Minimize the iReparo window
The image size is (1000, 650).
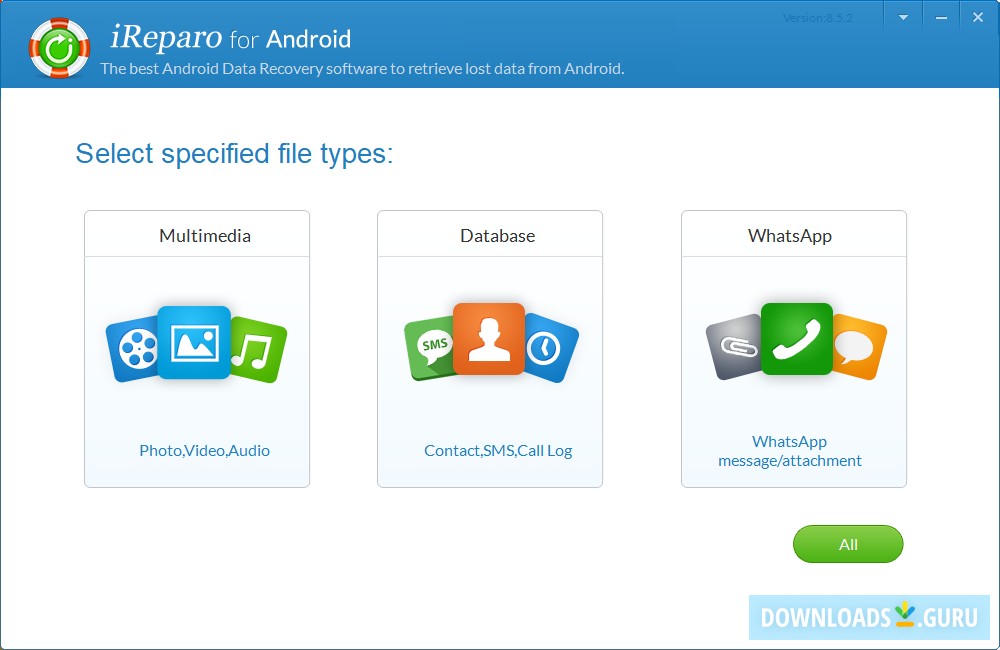tap(941, 18)
